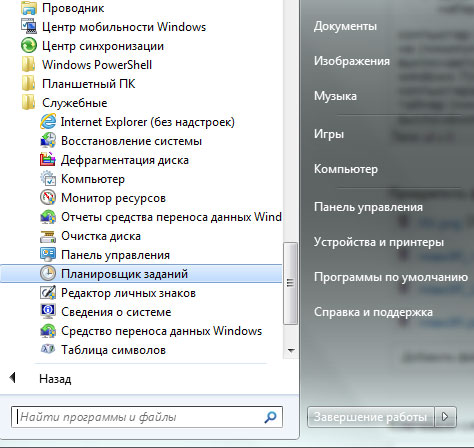474x448 pixels.
Task: Expand the Планшетный ПК folder
Action: point(89,84)
